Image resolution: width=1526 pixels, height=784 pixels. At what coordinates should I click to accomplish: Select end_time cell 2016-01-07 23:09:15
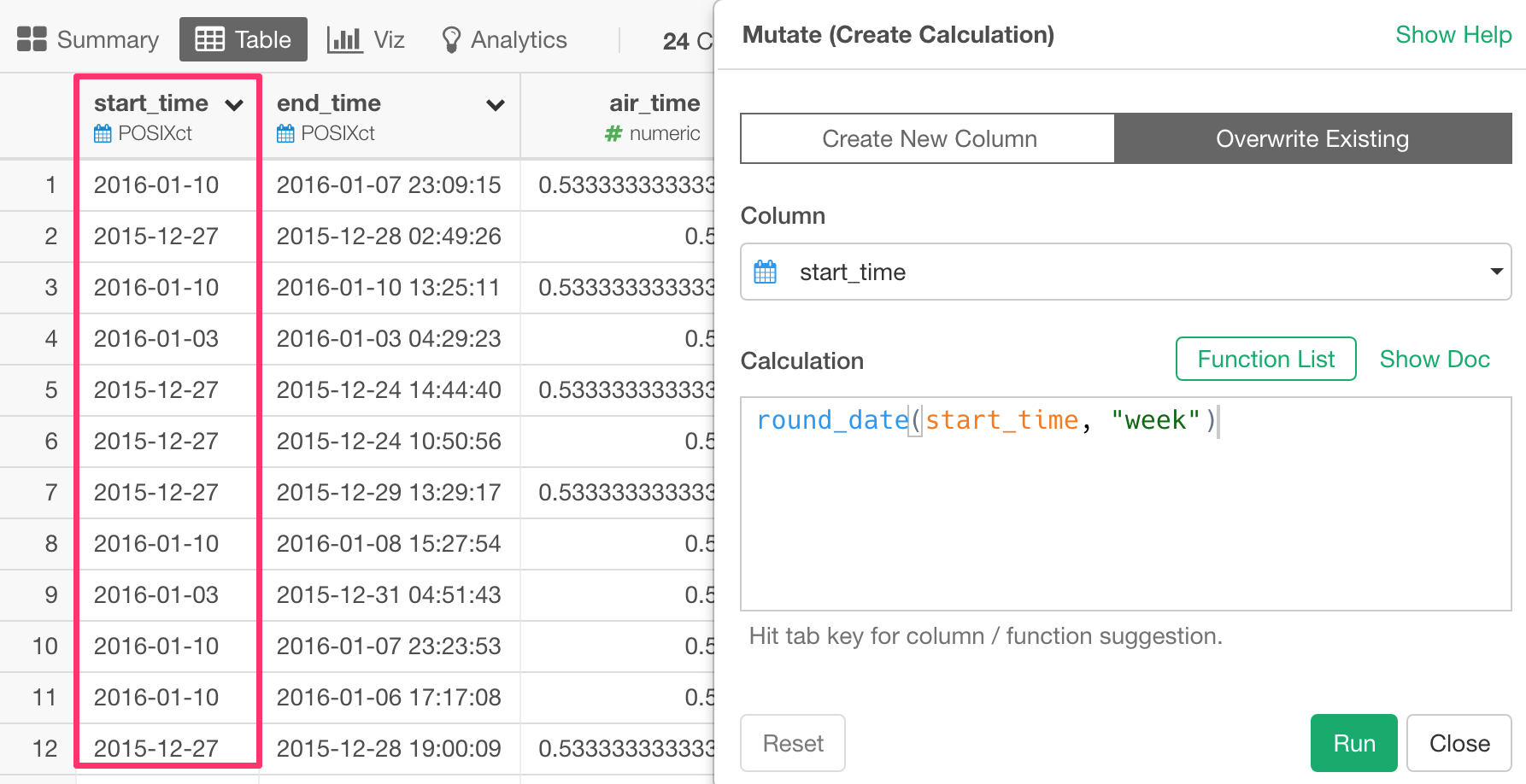click(x=389, y=184)
